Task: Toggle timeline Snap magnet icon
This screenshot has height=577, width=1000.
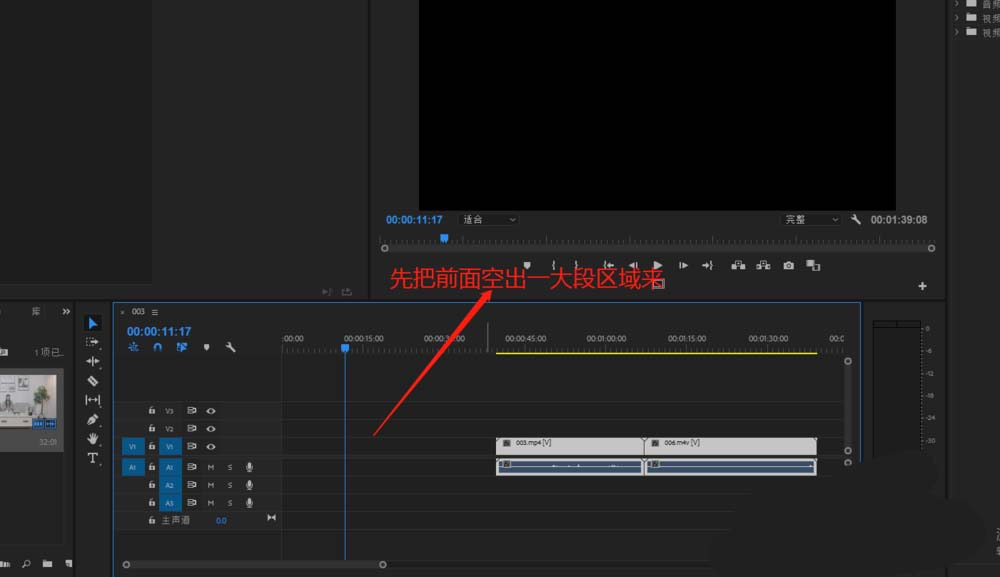Action: 157,347
